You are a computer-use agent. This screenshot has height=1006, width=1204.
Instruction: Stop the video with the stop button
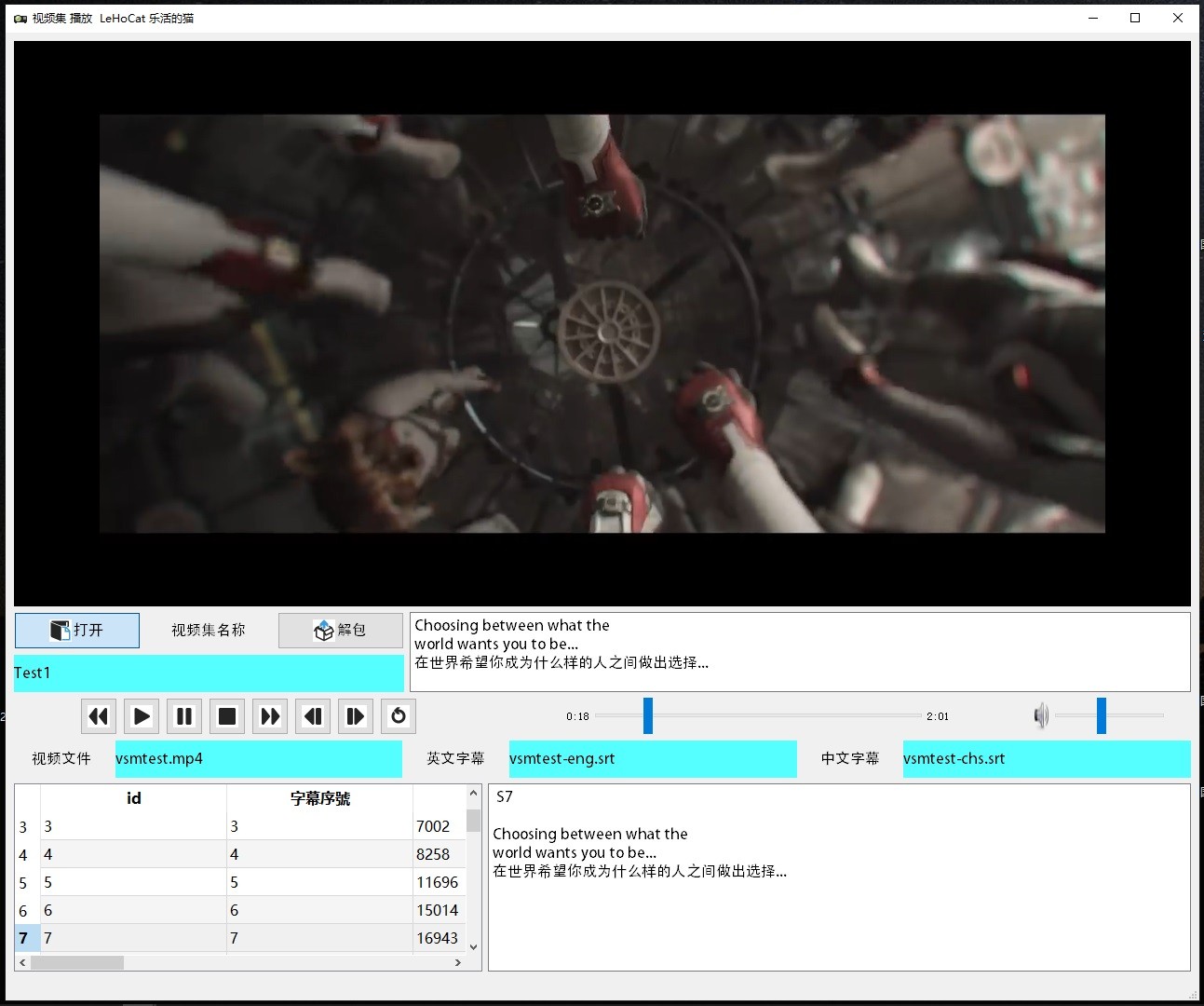tap(227, 716)
